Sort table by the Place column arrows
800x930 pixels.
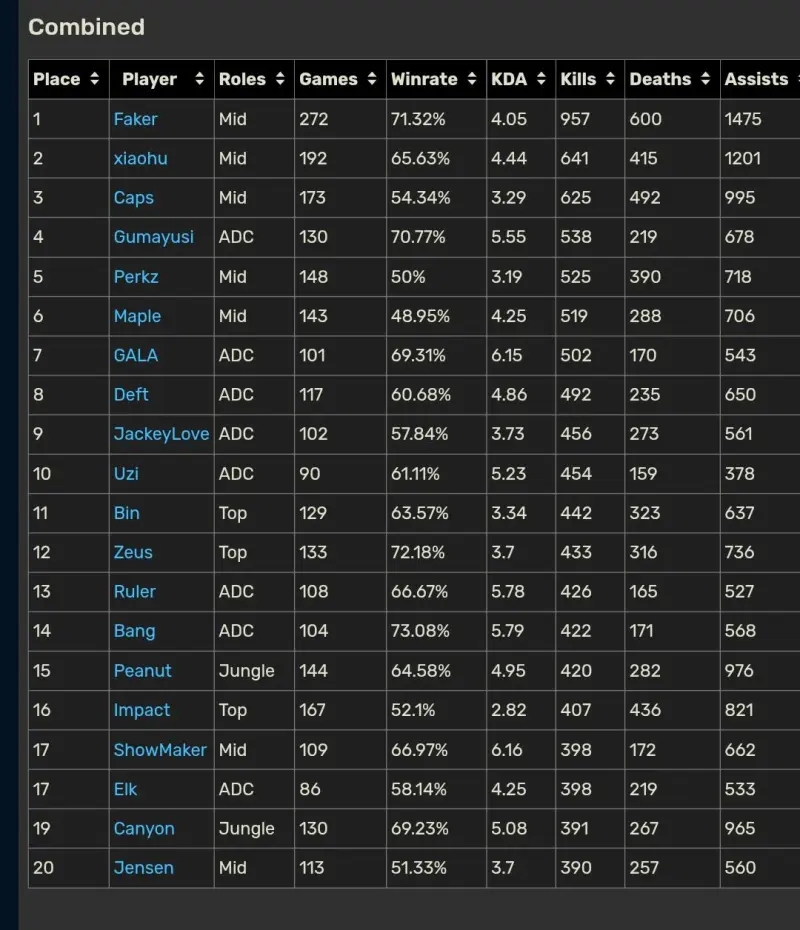(x=94, y=79)
